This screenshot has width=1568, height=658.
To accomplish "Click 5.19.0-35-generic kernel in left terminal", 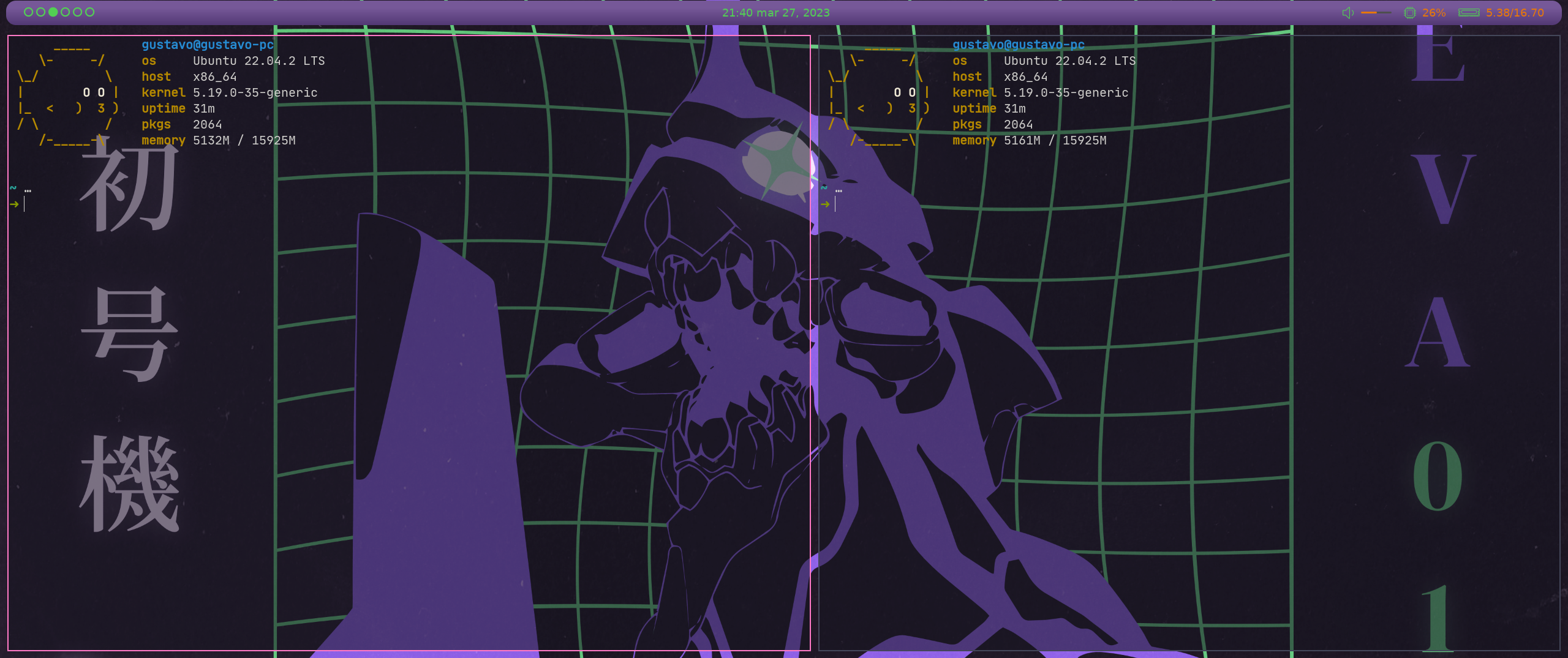I will tap(255, 92).
